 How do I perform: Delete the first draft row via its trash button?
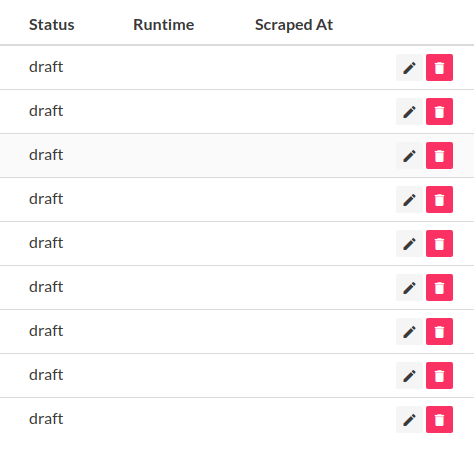[x=439, y=68]
